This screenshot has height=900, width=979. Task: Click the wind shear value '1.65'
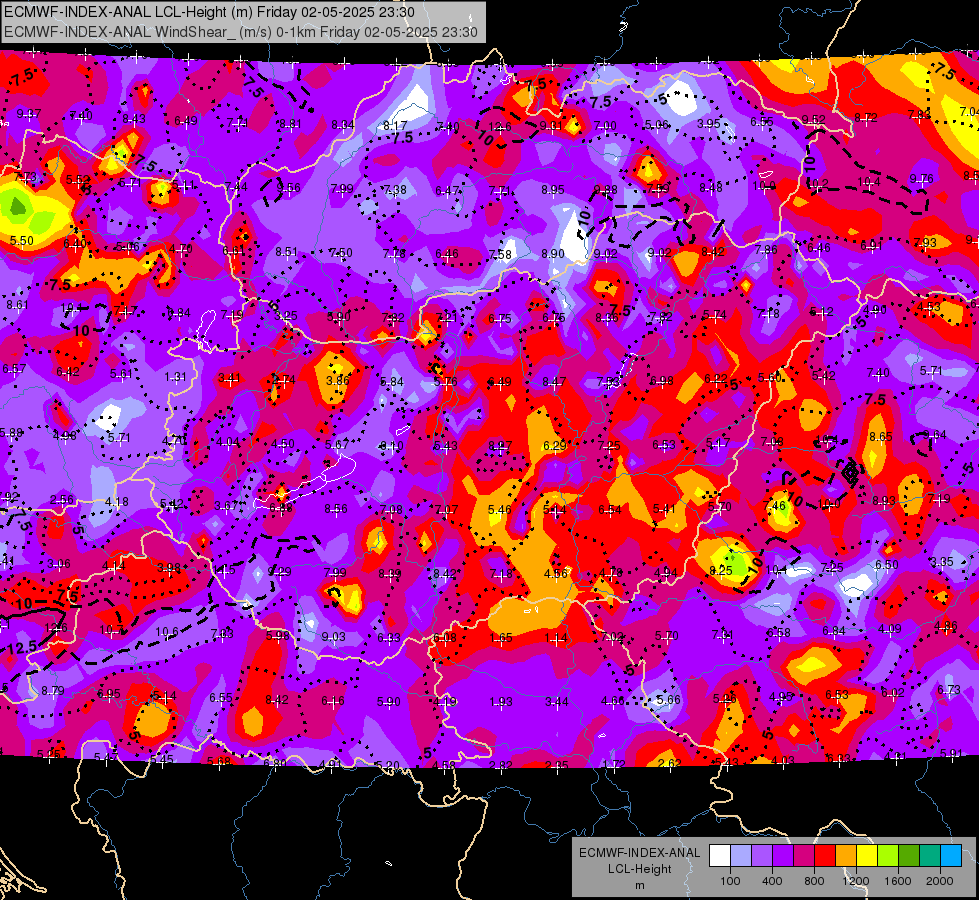(501, 638)
